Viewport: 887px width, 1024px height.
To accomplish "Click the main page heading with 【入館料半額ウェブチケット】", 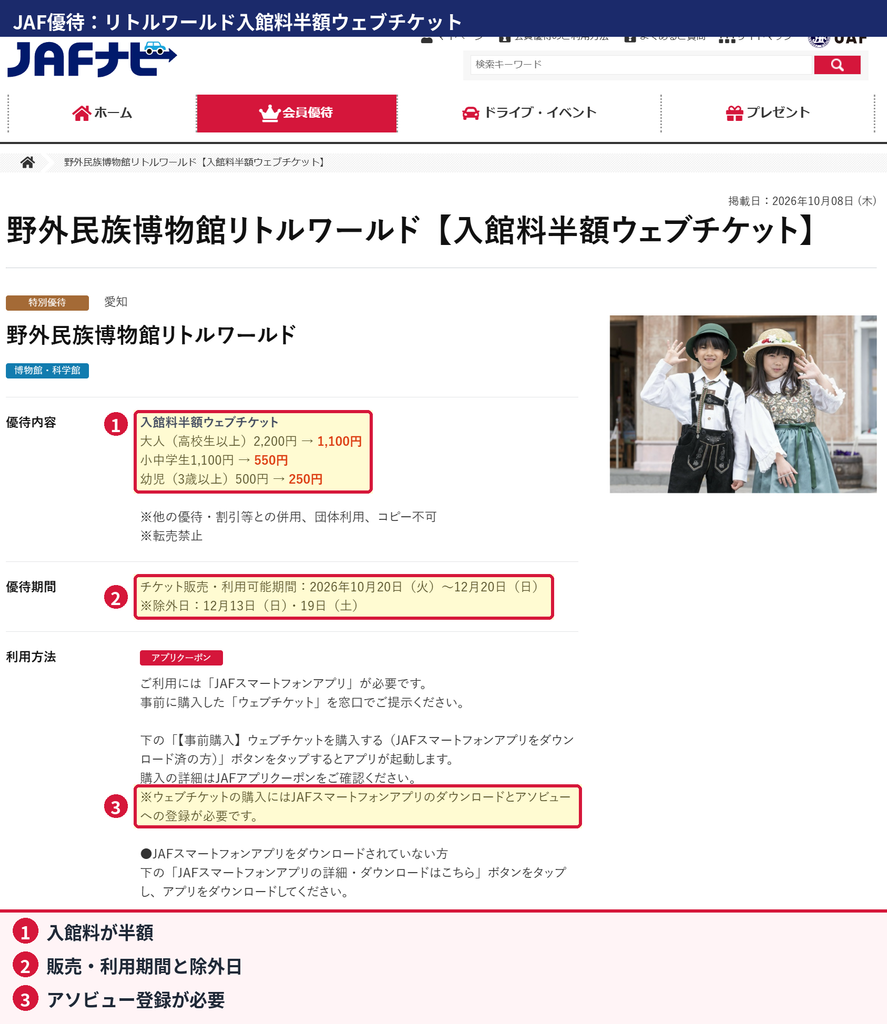I will [x=411, y=231].
